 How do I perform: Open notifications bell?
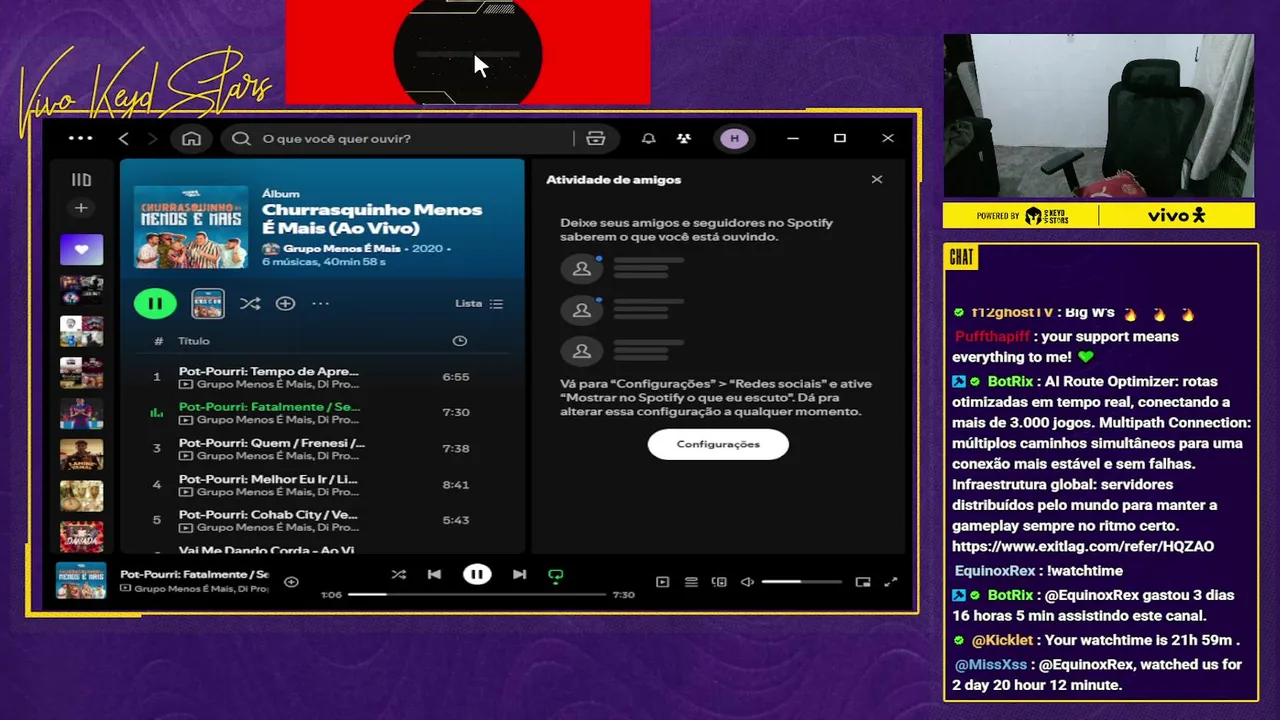649,138
